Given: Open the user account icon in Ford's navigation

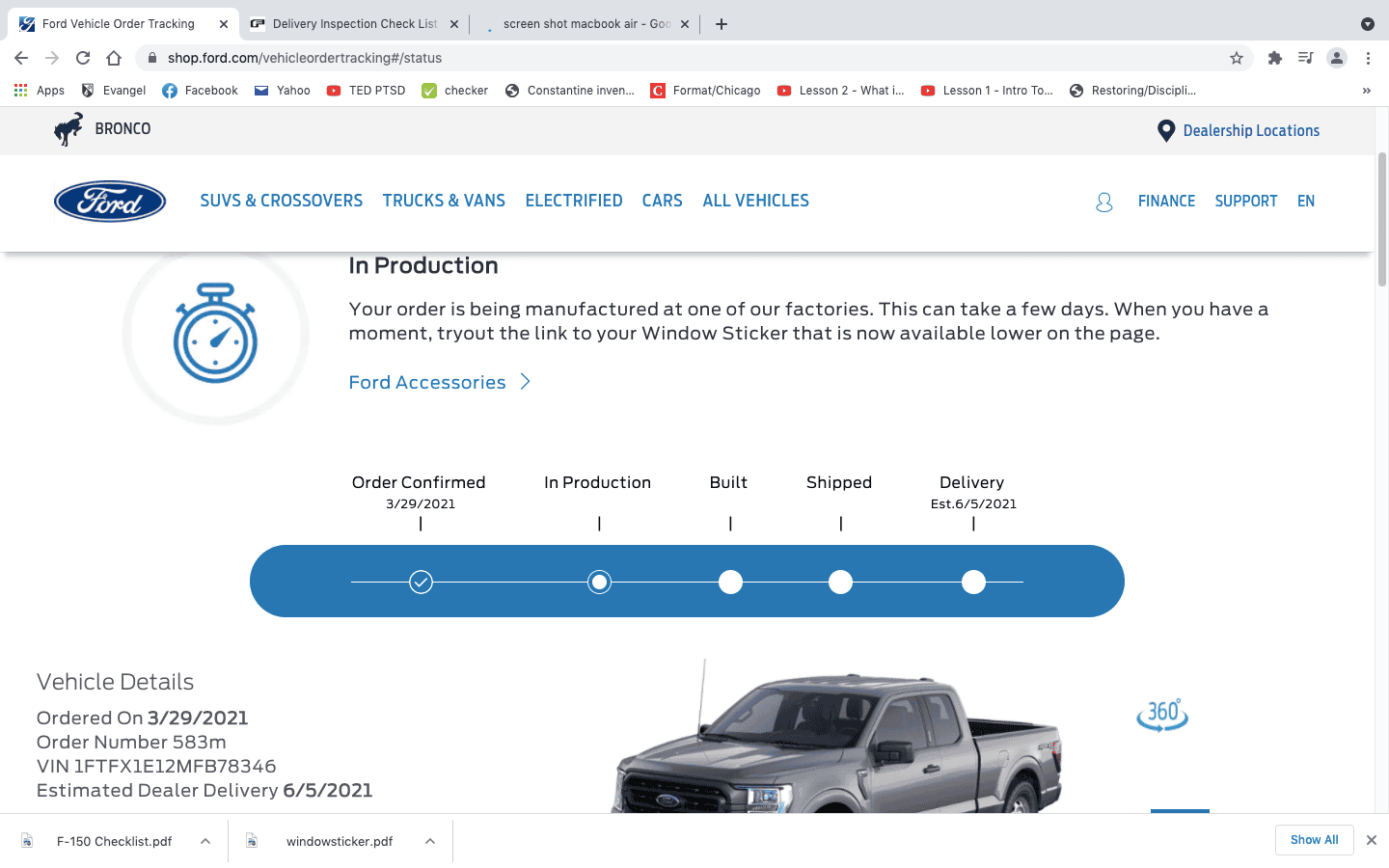Looking at the screenshot, I should coord(1103,201).
